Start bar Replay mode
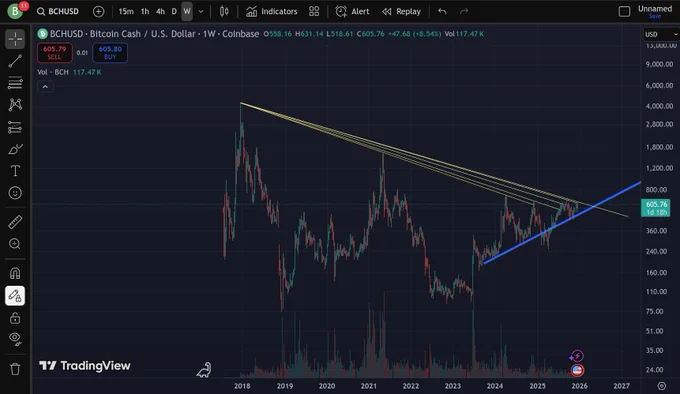The width and height of the screenshot is (680, 394). [402, 12]
